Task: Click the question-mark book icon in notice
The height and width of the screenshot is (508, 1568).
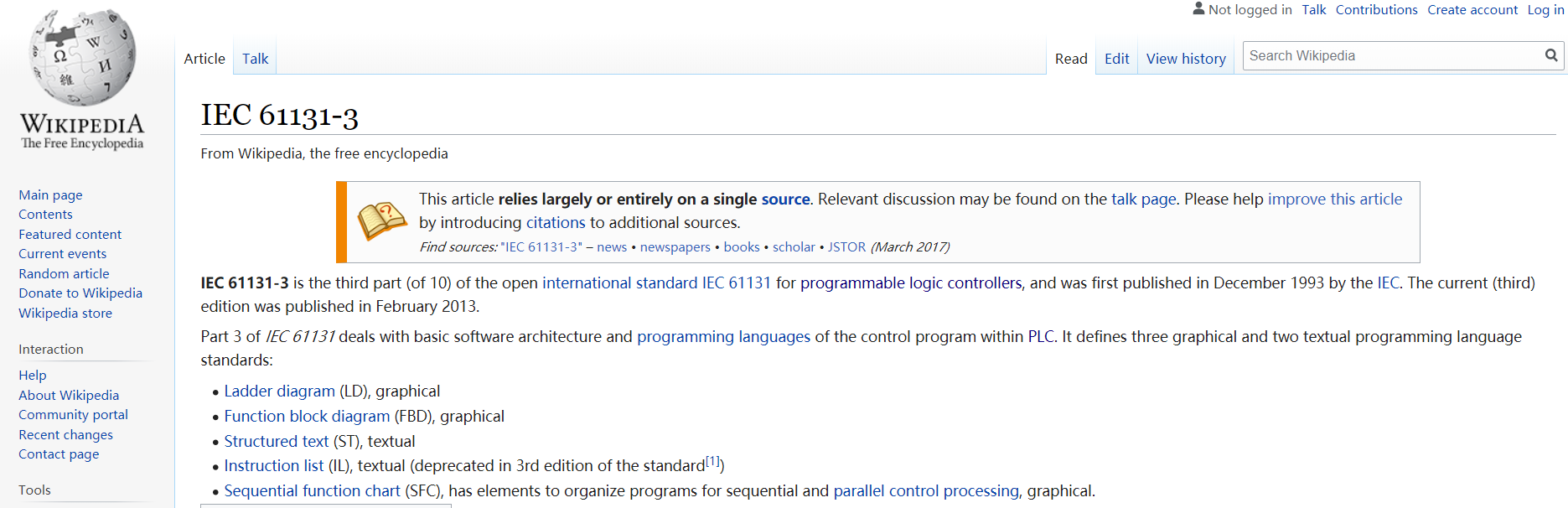Action: pos(381,220)
